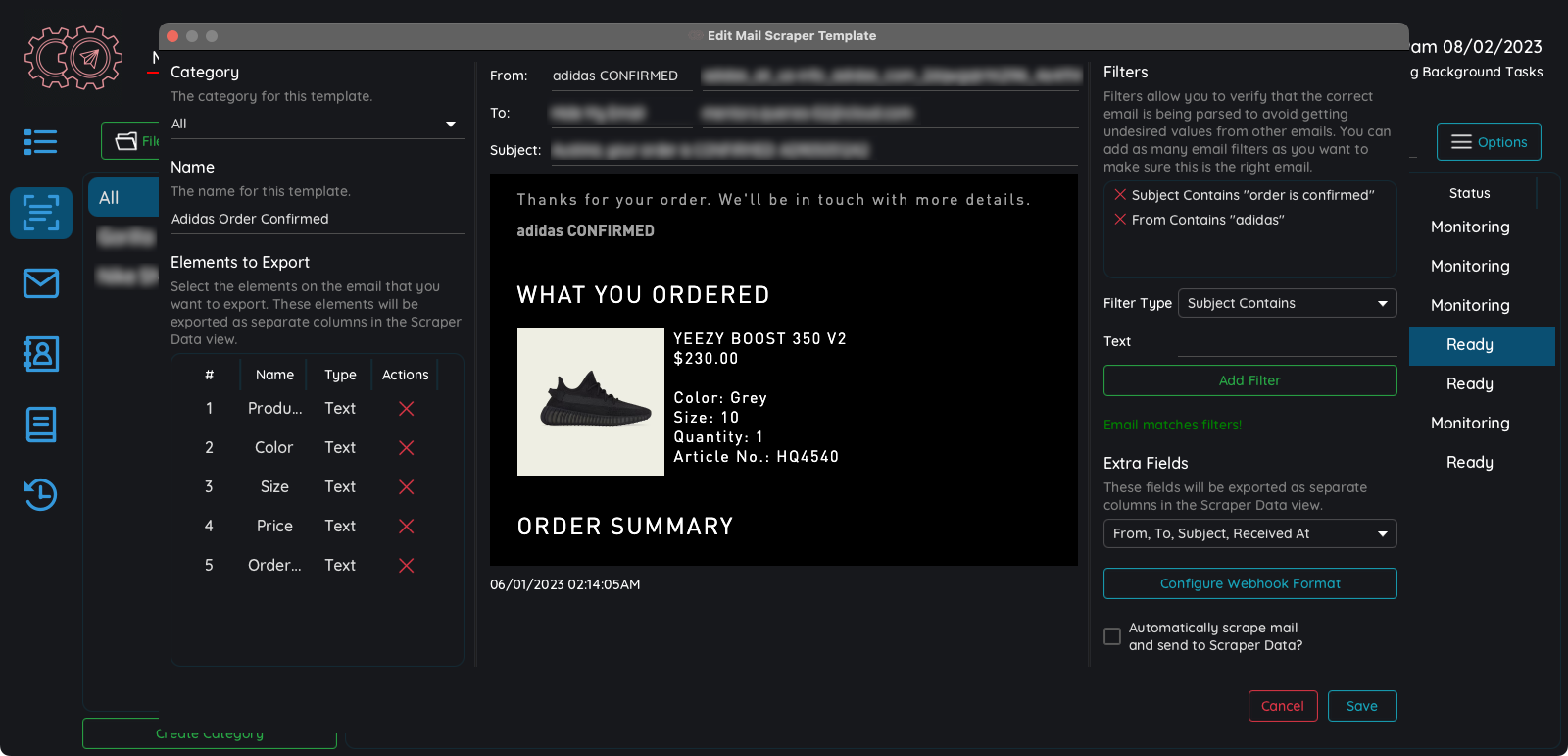Open the history clock sidebar icon
The height and width of the screenshot is (756, 1568).
41,494
